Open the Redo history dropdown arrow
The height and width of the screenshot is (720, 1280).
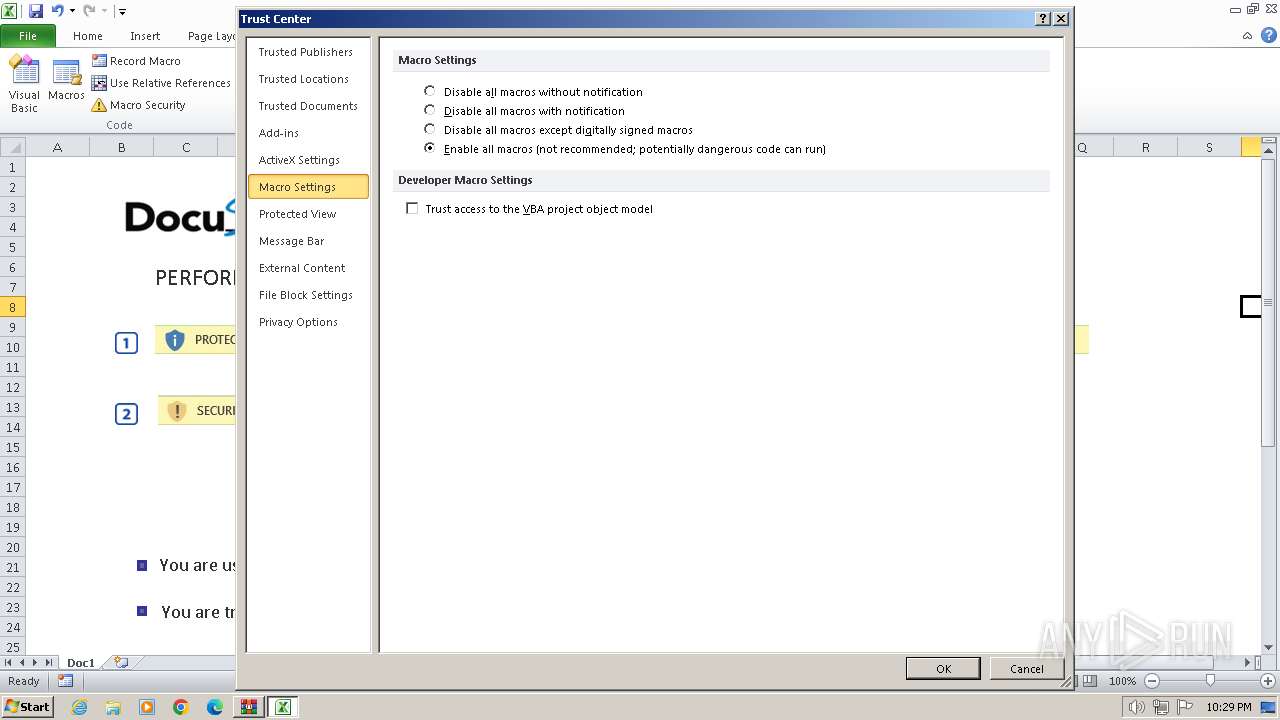[103, 11]
